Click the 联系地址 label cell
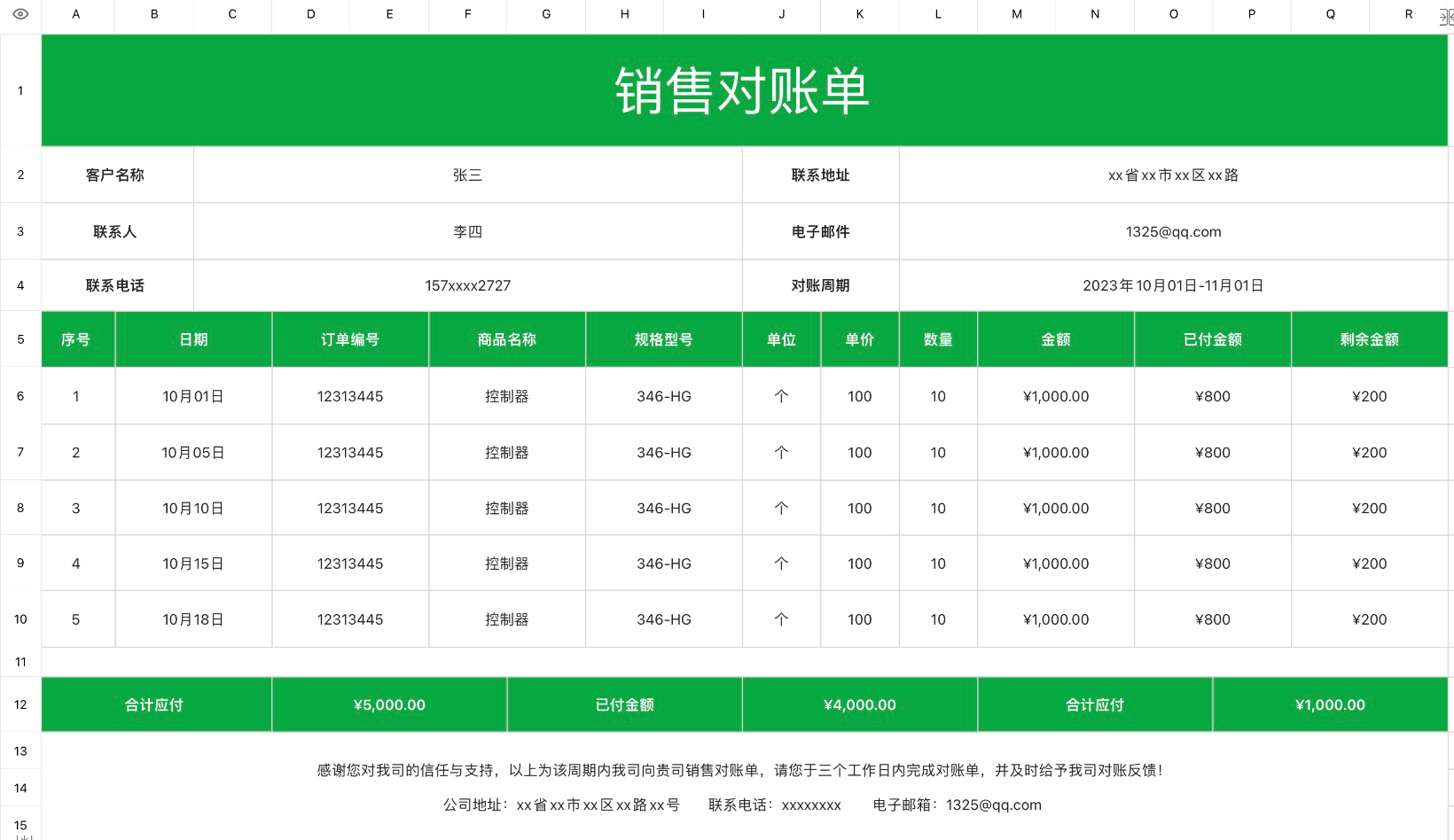Viewport: 1454px width, 840px height. [820, 175]
